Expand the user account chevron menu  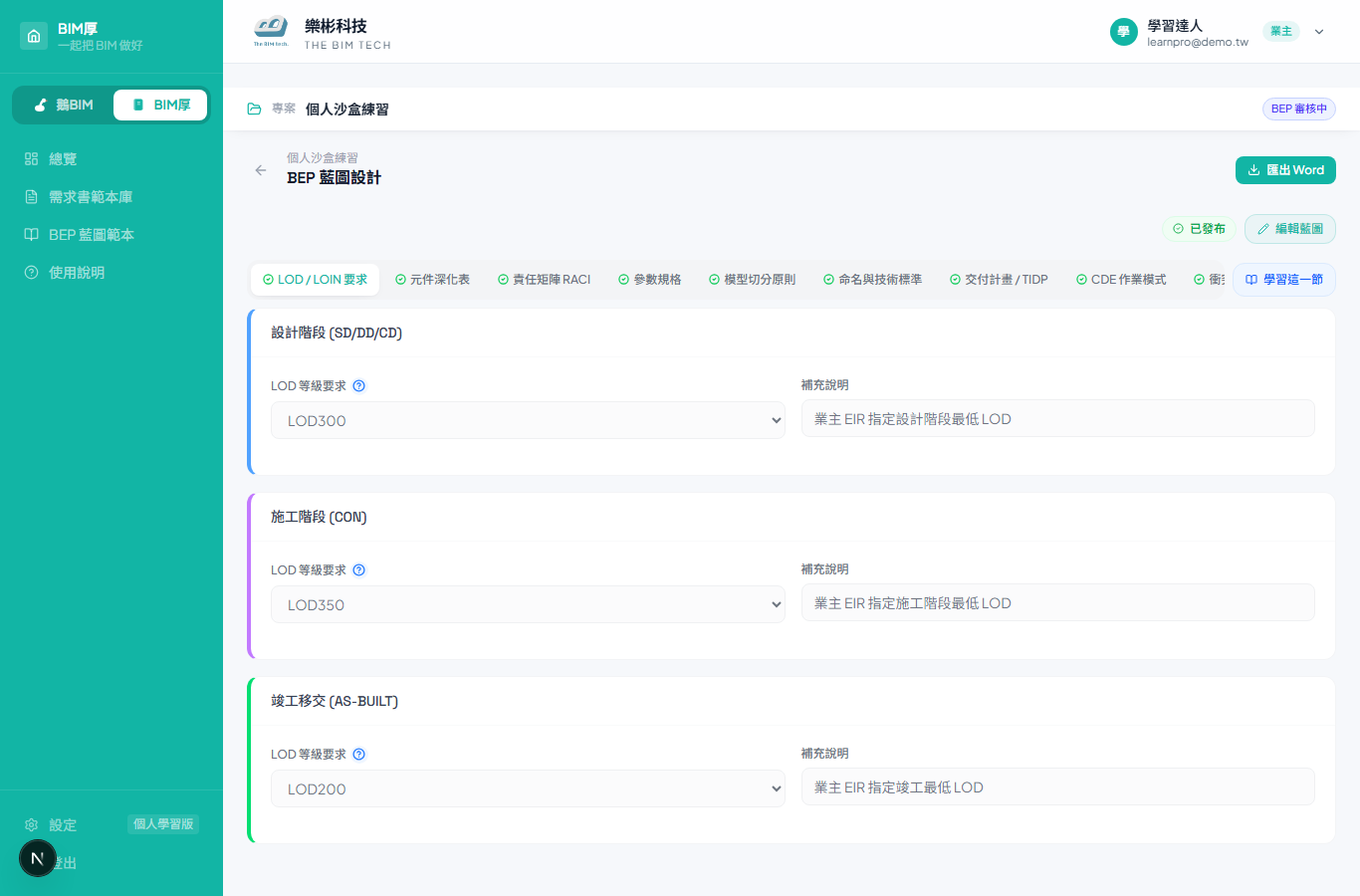point(1319,32)
